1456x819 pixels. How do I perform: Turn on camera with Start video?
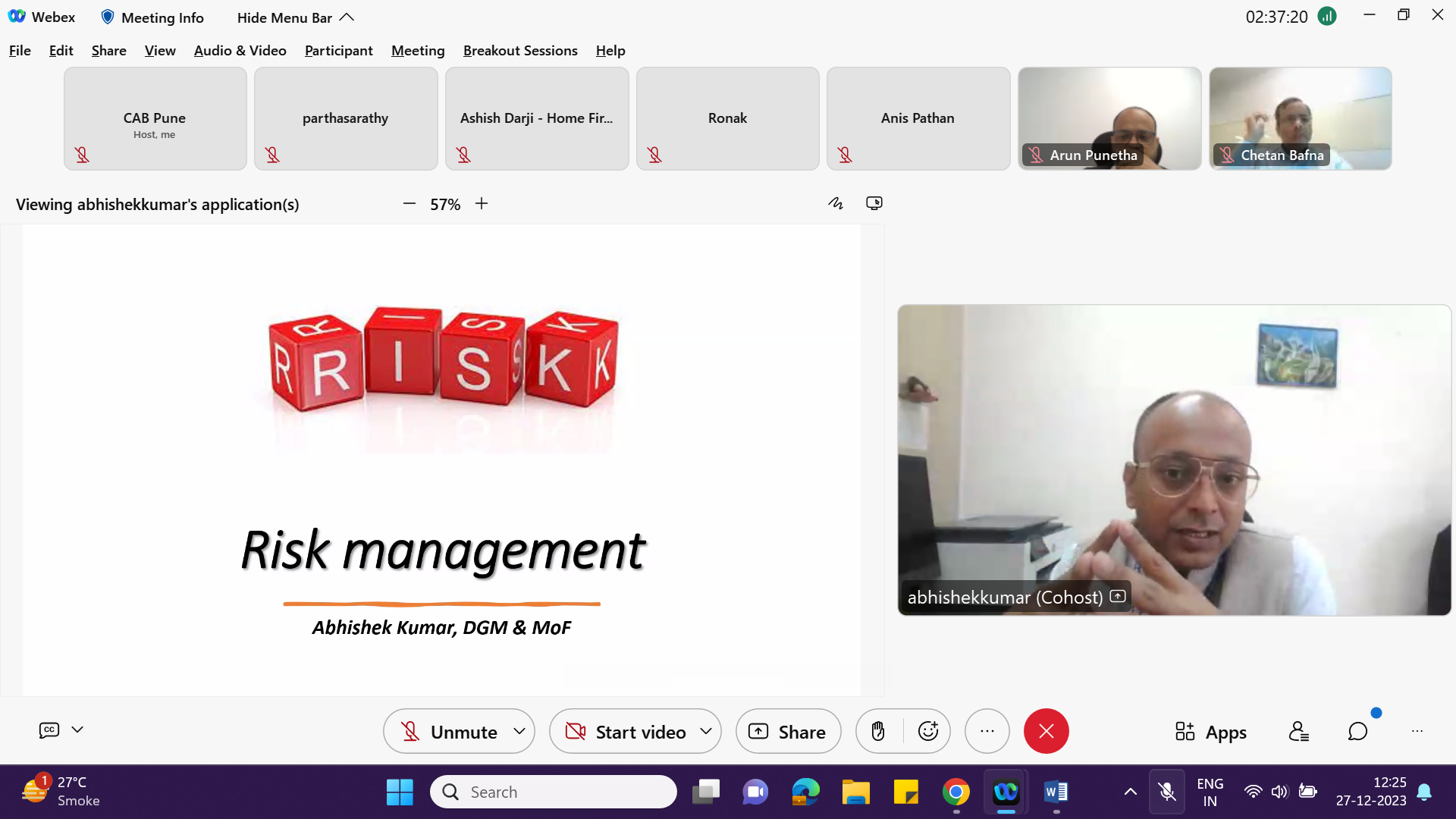(626, 731)
